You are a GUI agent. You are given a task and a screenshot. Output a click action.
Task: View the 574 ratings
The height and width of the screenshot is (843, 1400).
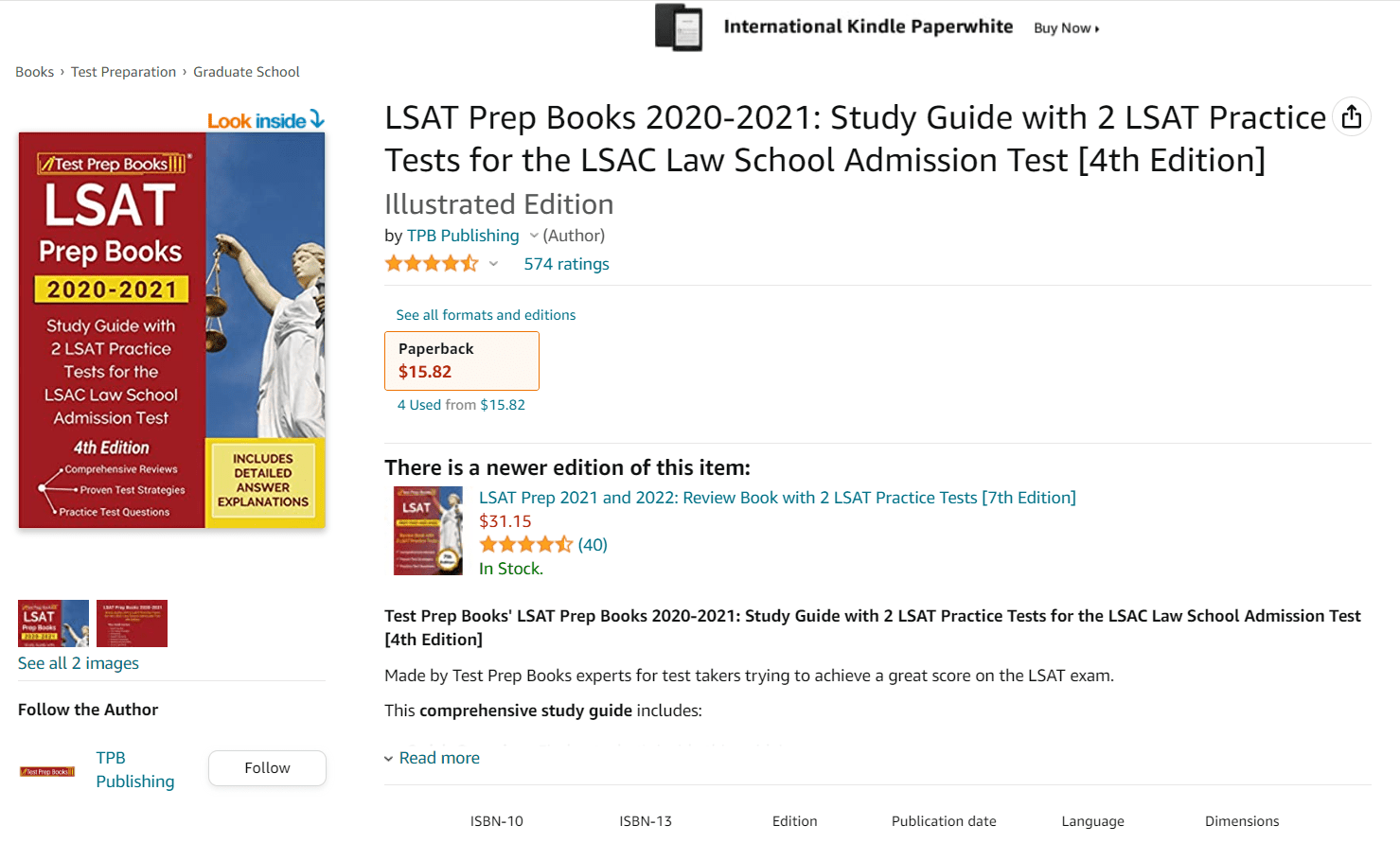[565, 264]
